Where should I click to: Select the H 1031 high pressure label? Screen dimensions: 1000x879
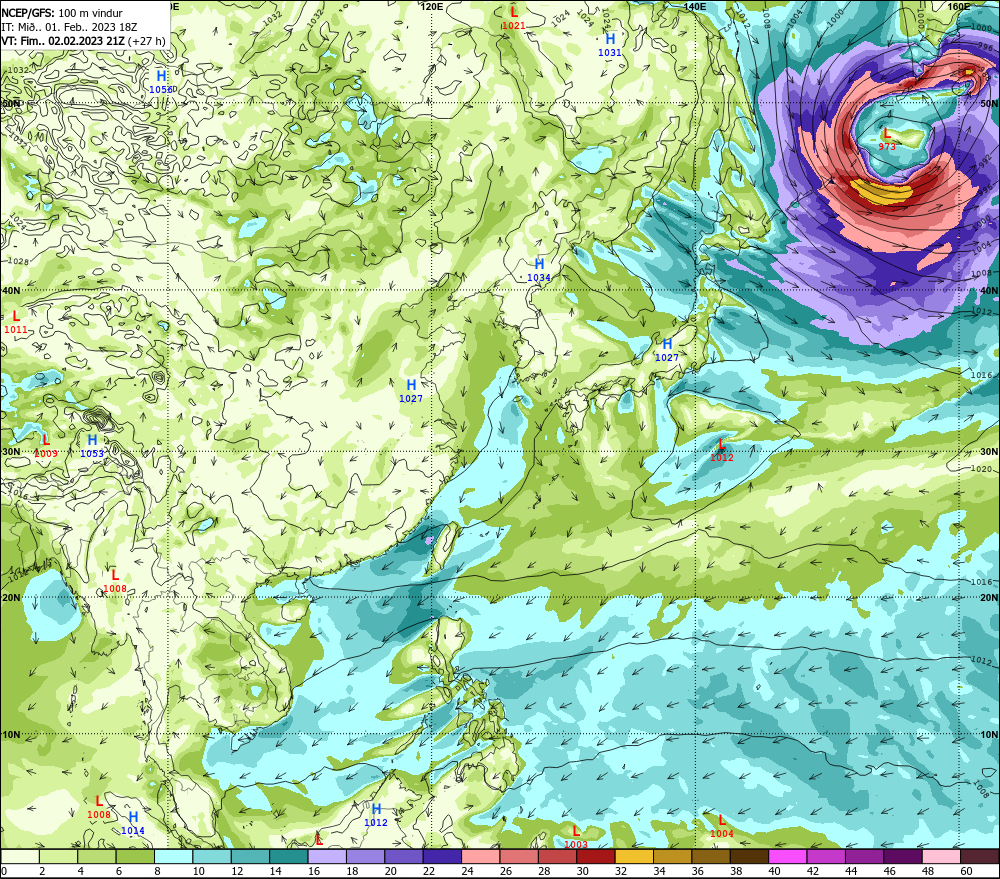610,45
